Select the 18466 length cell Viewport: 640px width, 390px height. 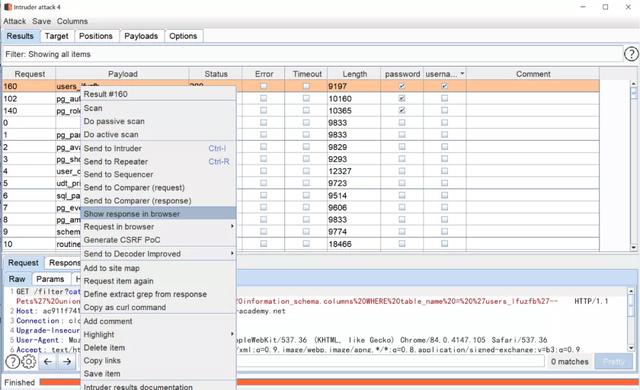point(354,244)
